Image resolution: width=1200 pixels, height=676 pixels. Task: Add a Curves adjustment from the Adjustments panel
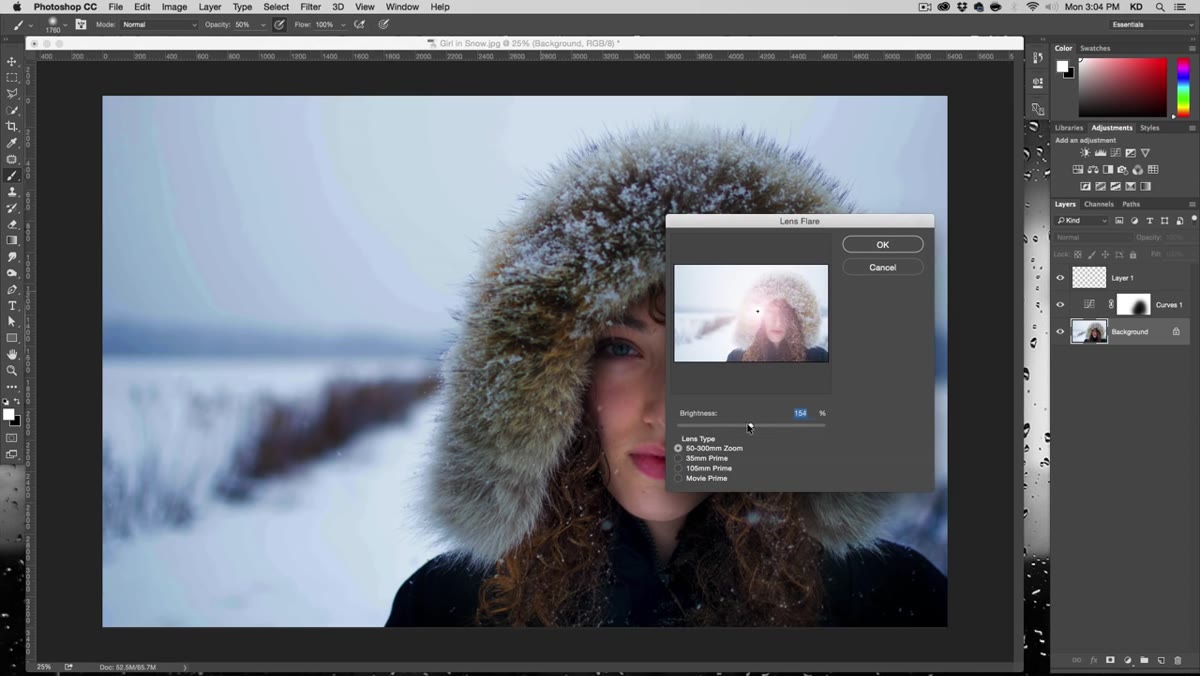(x=1116, y=153)
